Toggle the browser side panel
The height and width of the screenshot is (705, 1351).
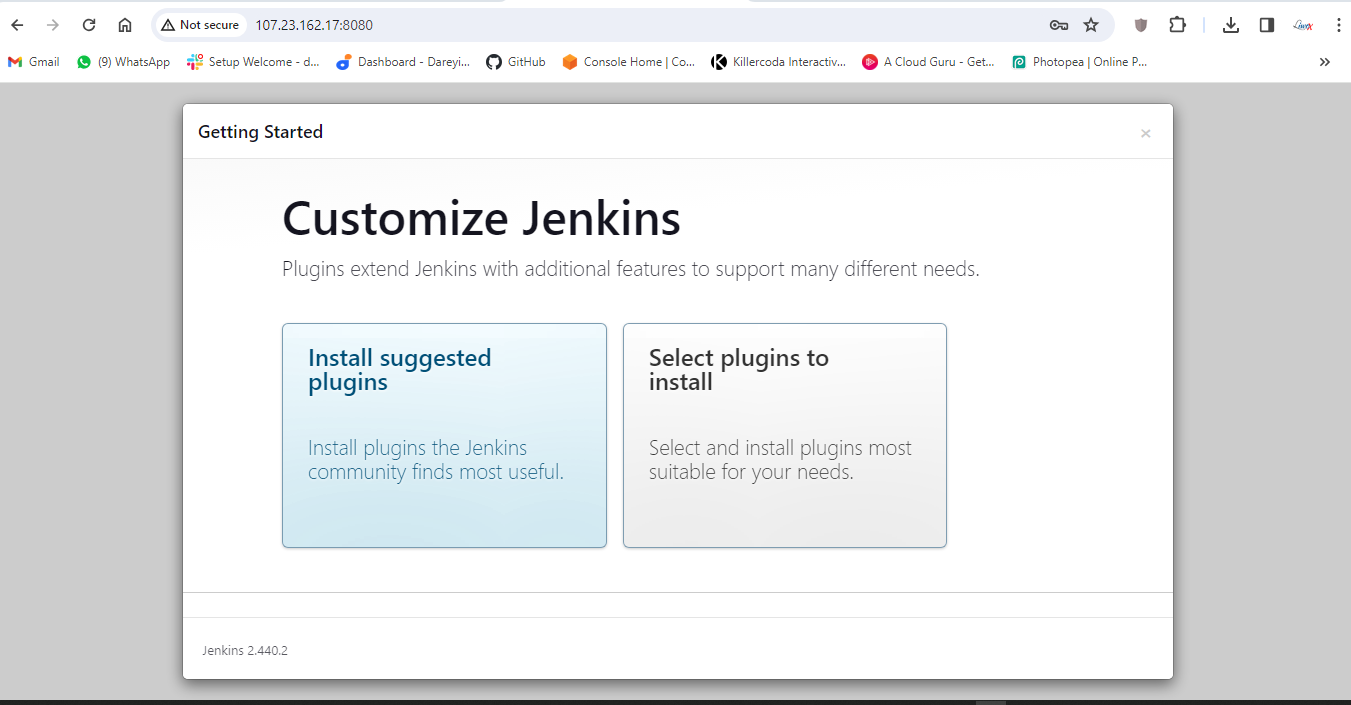(x=1266, y=25)
